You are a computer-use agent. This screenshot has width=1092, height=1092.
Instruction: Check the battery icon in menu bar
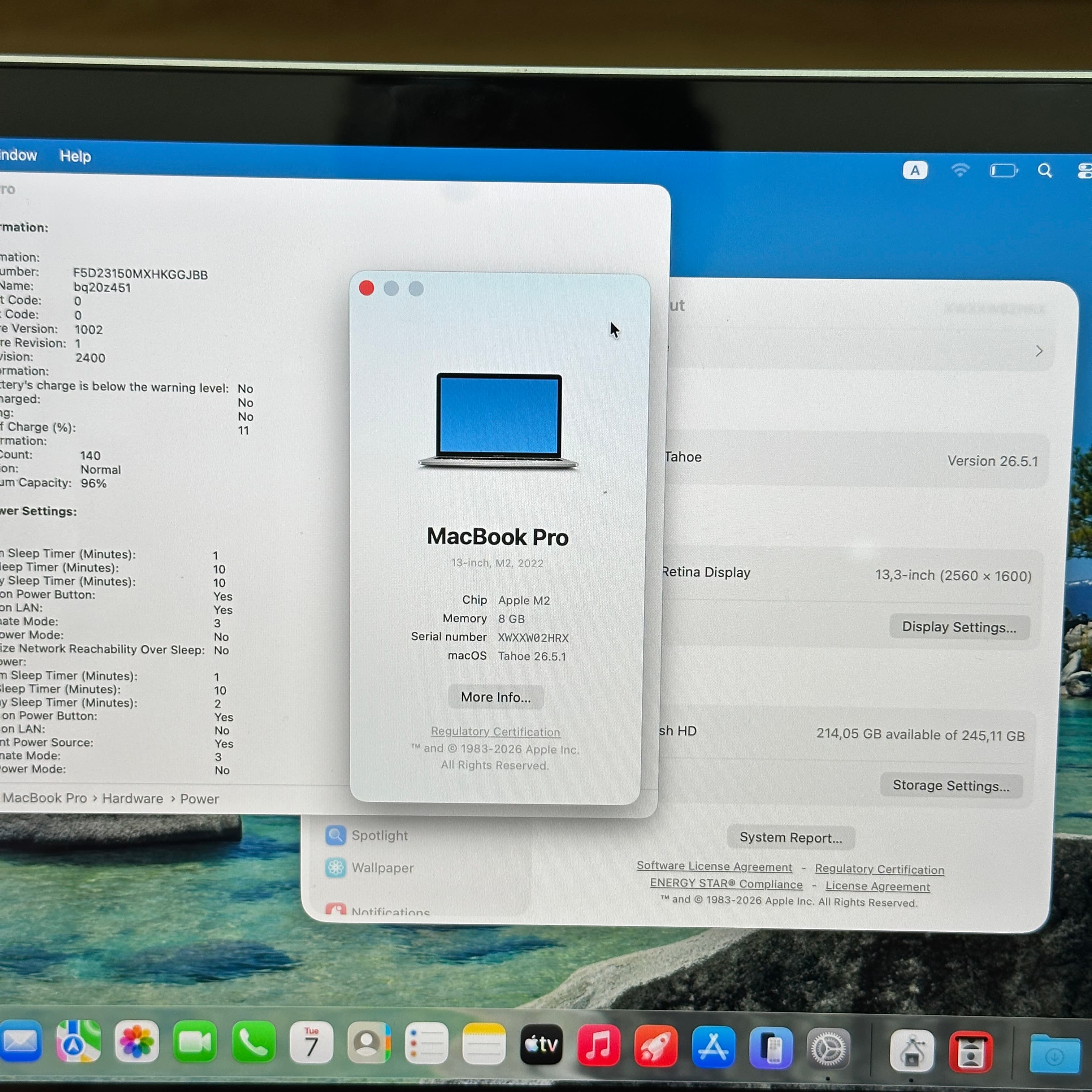tap(1004, 170)
